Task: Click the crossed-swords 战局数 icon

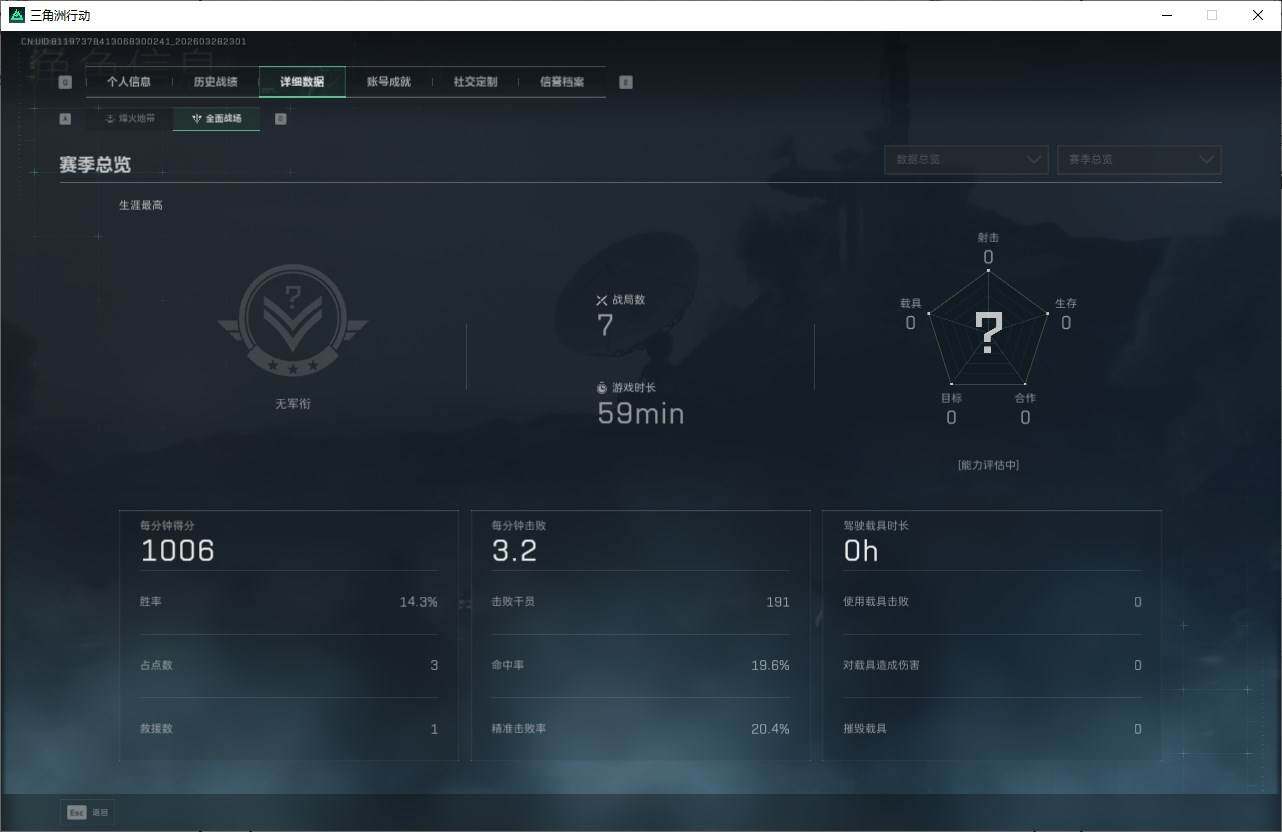Action: (602, 300)
